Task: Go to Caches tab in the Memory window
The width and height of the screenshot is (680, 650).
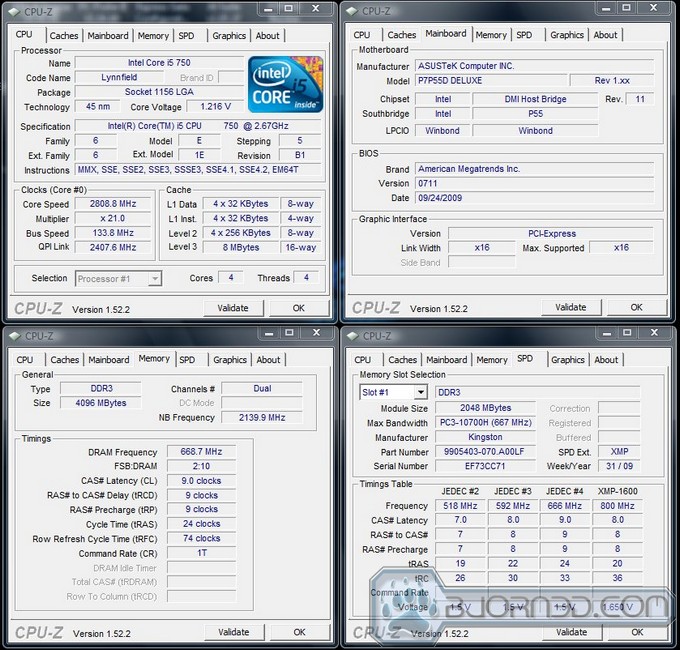Action: [x=65, y=359]
